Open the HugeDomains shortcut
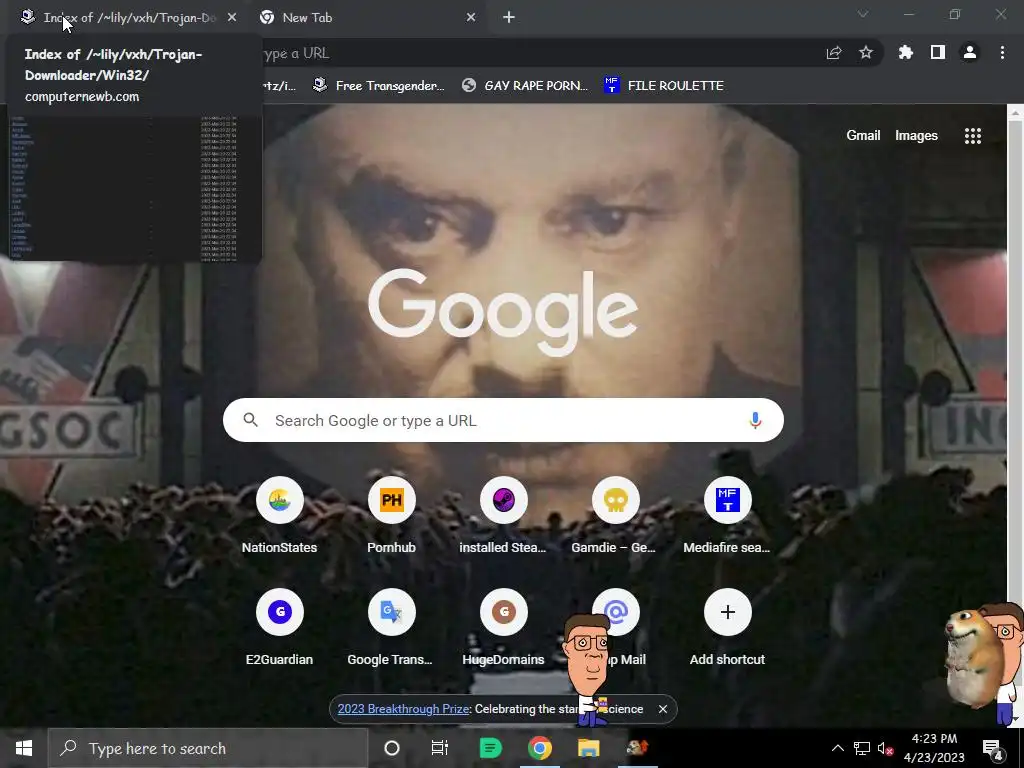 (x=504, y=612)
